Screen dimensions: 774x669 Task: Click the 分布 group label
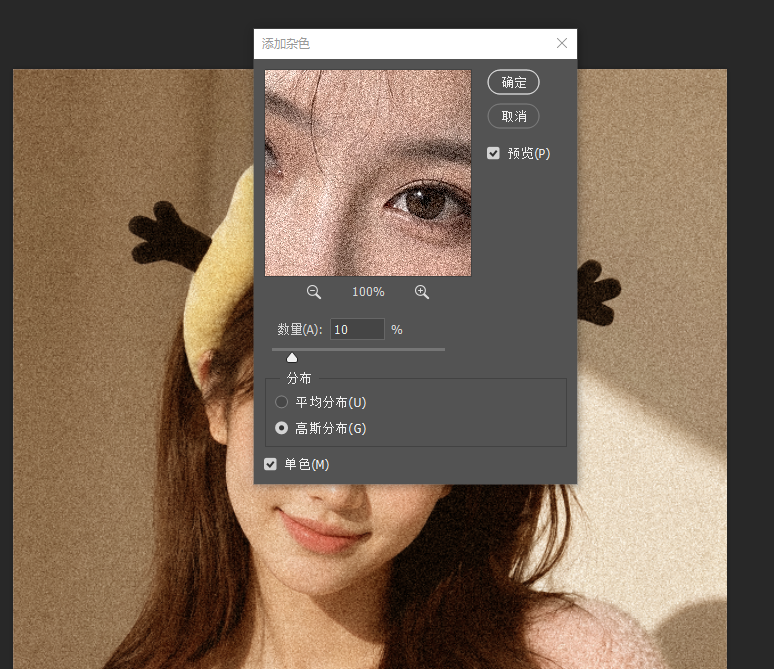click(299, 378)
